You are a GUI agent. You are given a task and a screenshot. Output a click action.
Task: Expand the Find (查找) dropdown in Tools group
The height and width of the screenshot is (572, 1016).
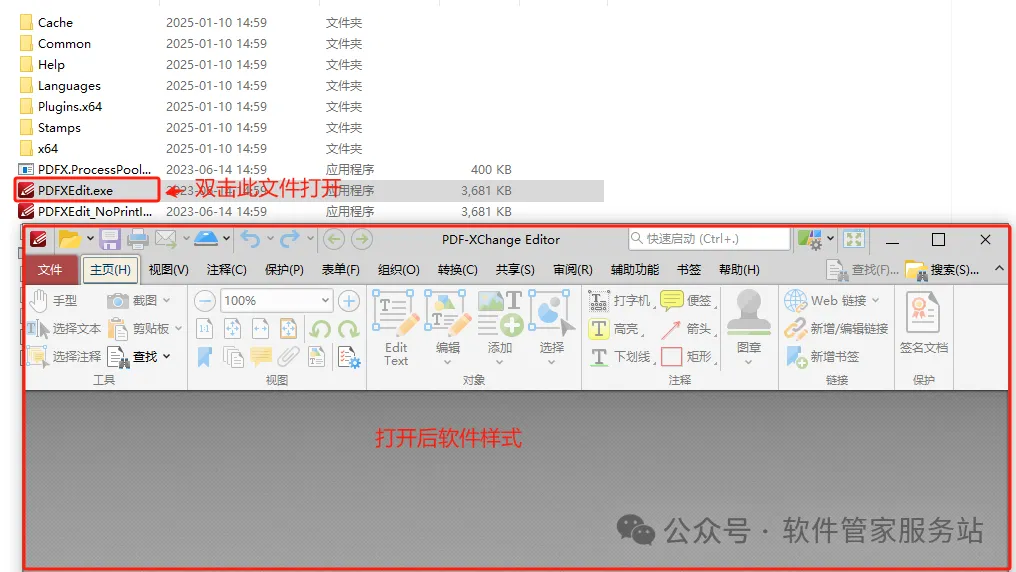pos(167,357)
